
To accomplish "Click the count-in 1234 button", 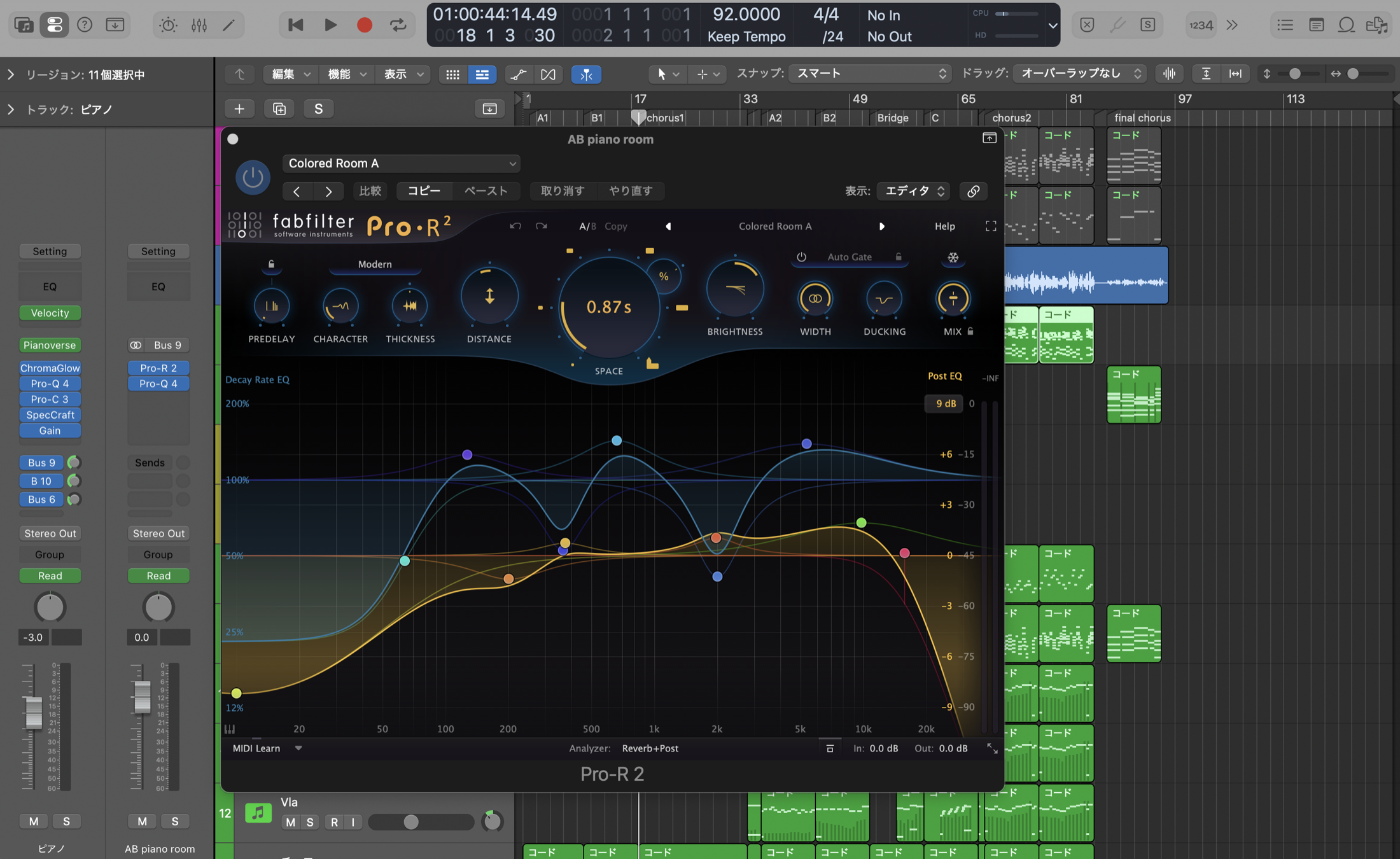I will [1201, 25].
